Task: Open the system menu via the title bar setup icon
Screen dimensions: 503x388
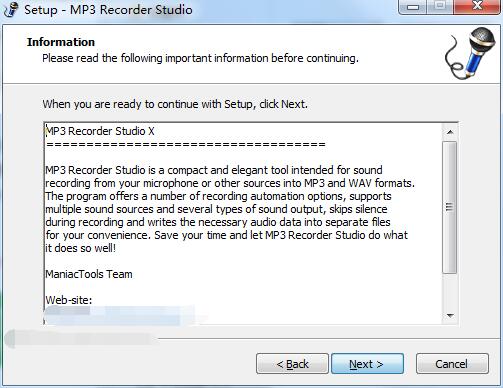Action: 11,9
